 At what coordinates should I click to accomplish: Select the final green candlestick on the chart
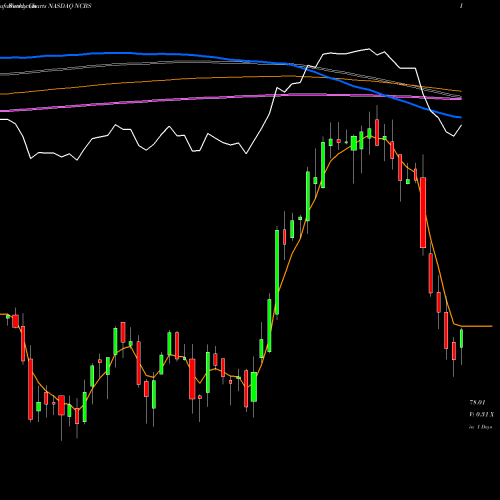[462, 338]
